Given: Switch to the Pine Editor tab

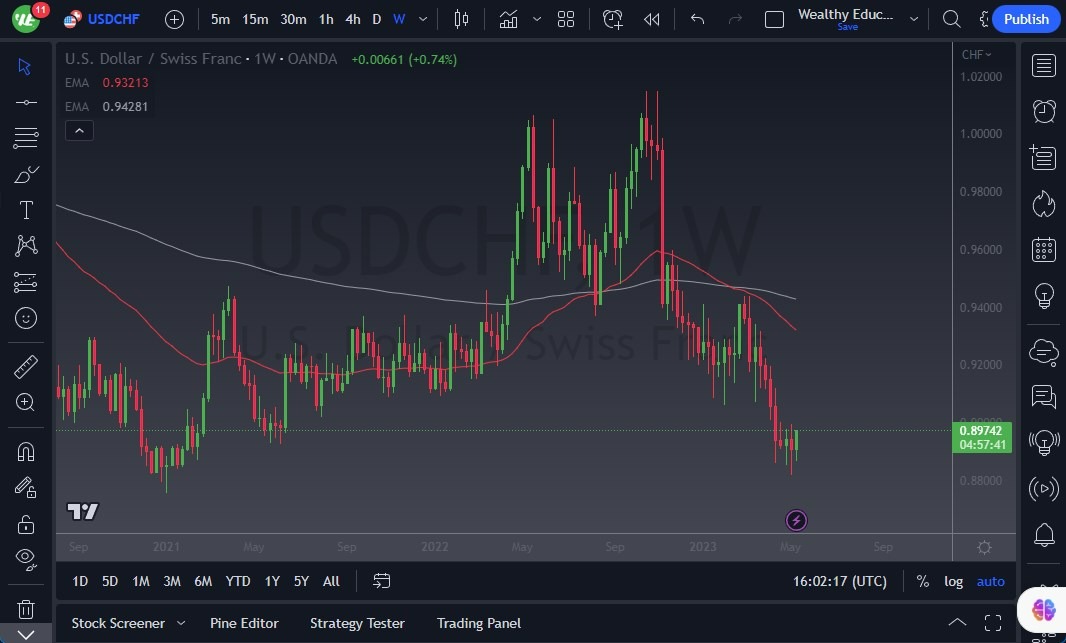Looking at the screenshot, I should coord(244,623).
